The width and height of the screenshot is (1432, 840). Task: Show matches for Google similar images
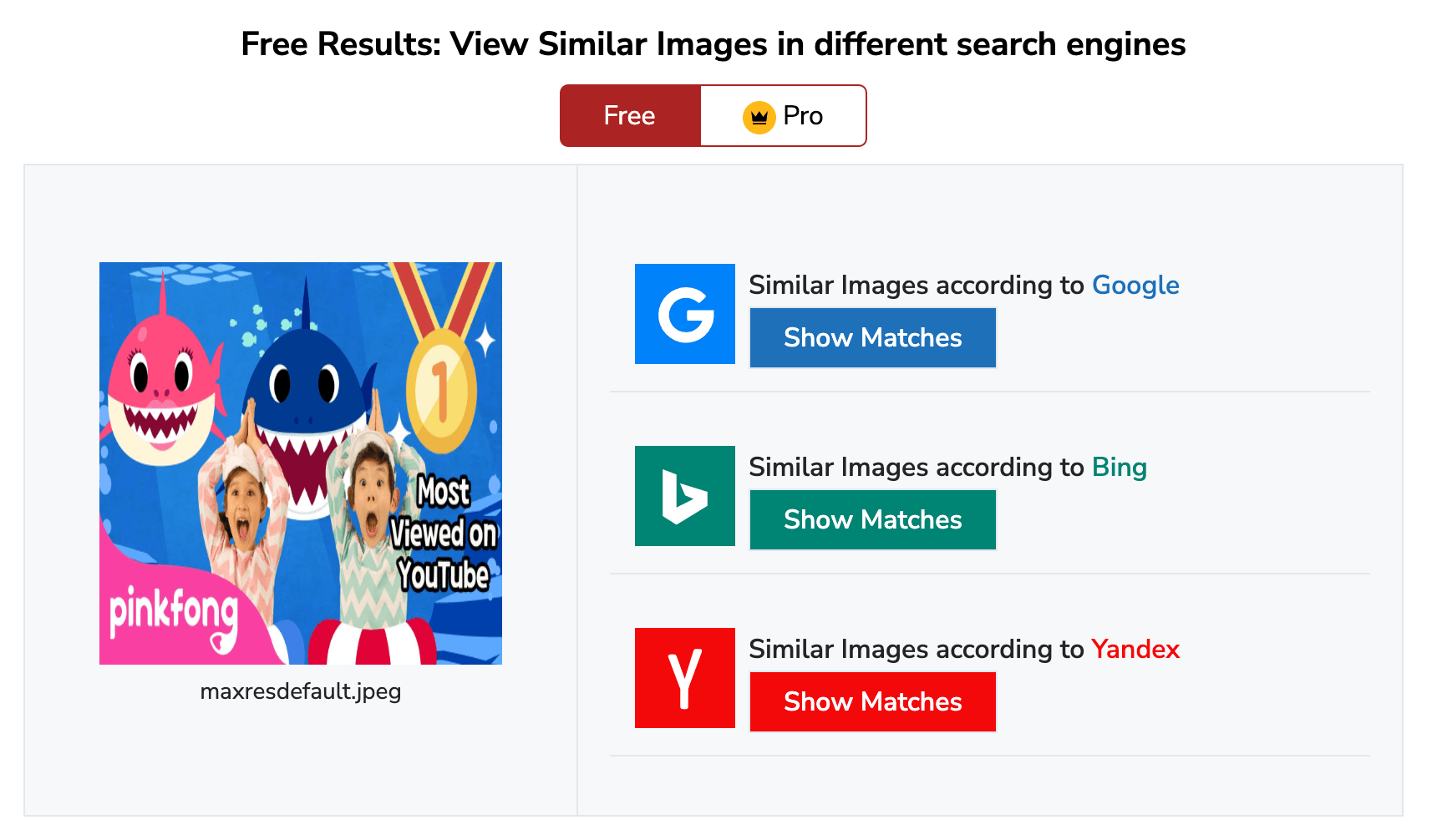click(872, 337)
